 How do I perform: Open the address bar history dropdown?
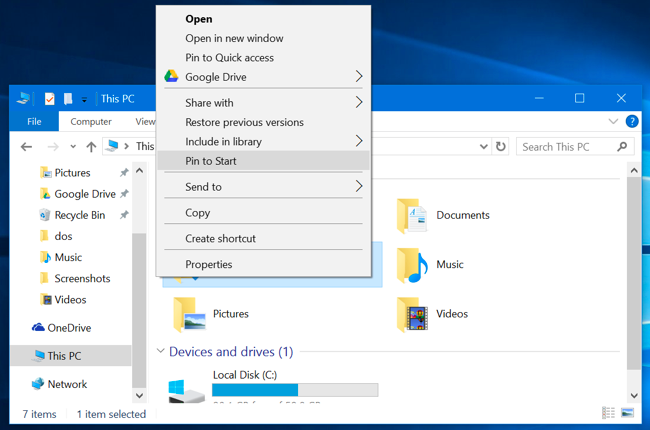point(483,146)
